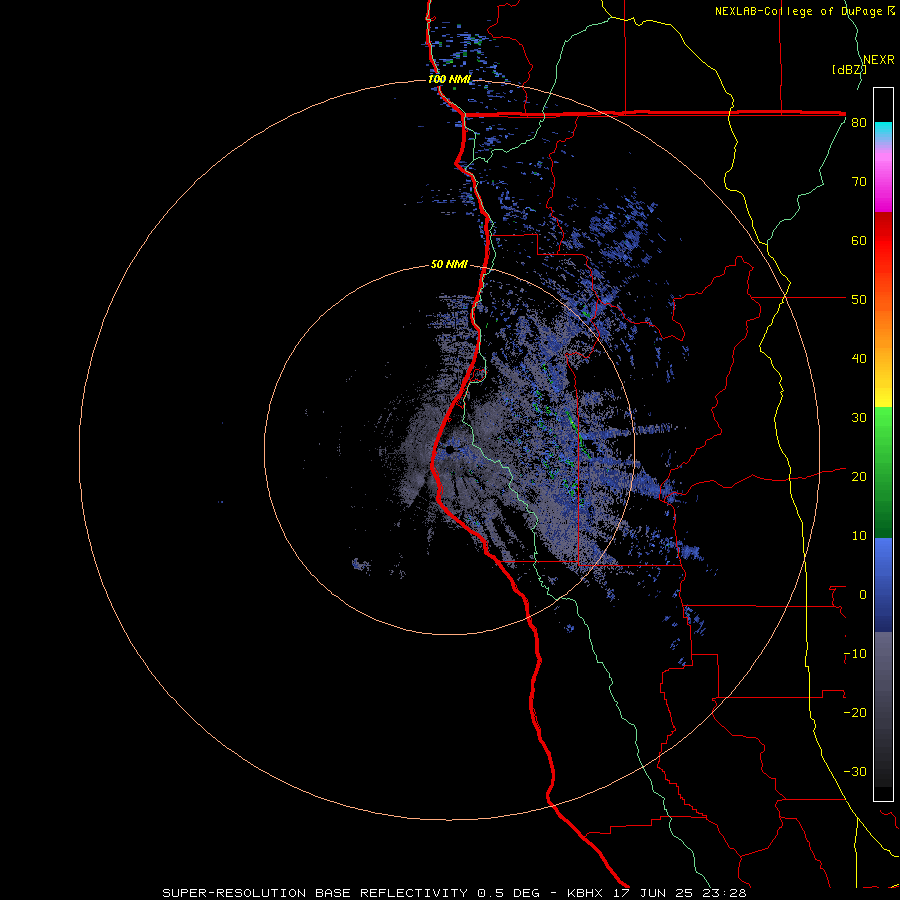The width and height of the screenshot is (900, 900).
Task: Click the 40 value on the dBZ scale
Action: tap(859, 359)
